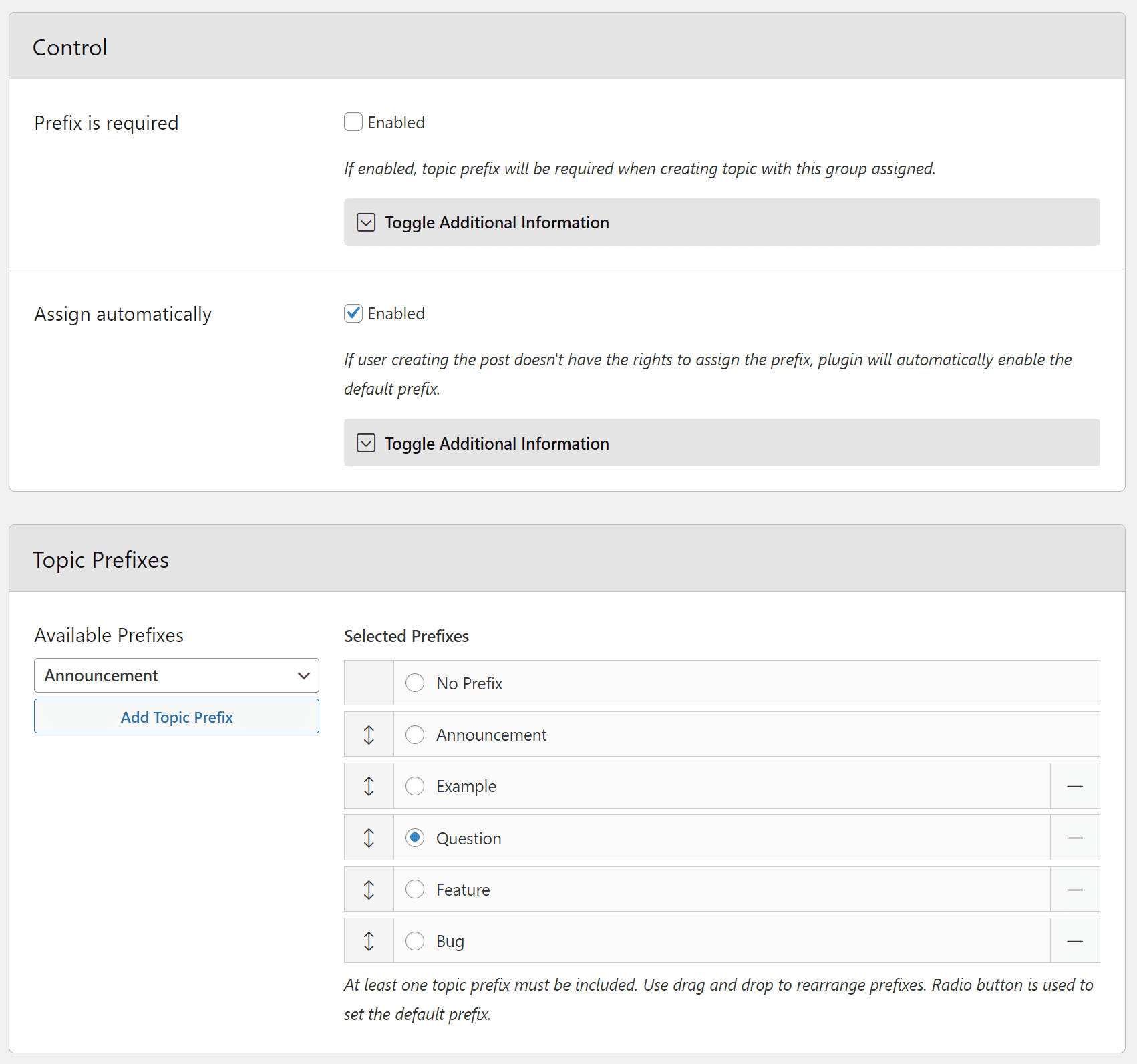
Task: Set Example as default prefix
Action: tap(415, 786)
